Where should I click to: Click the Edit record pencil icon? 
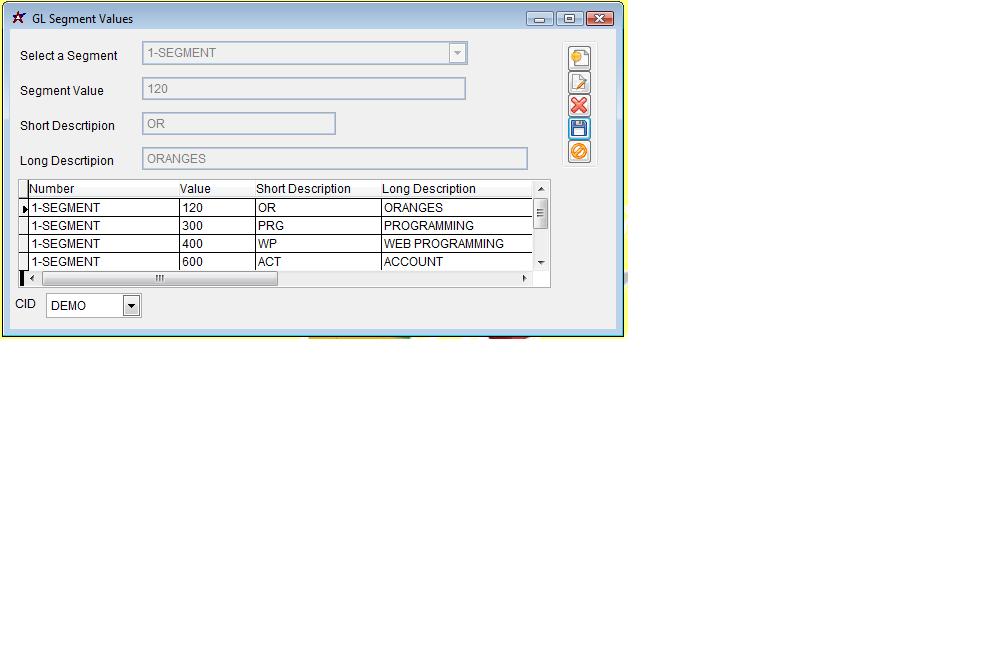(579, 83)
